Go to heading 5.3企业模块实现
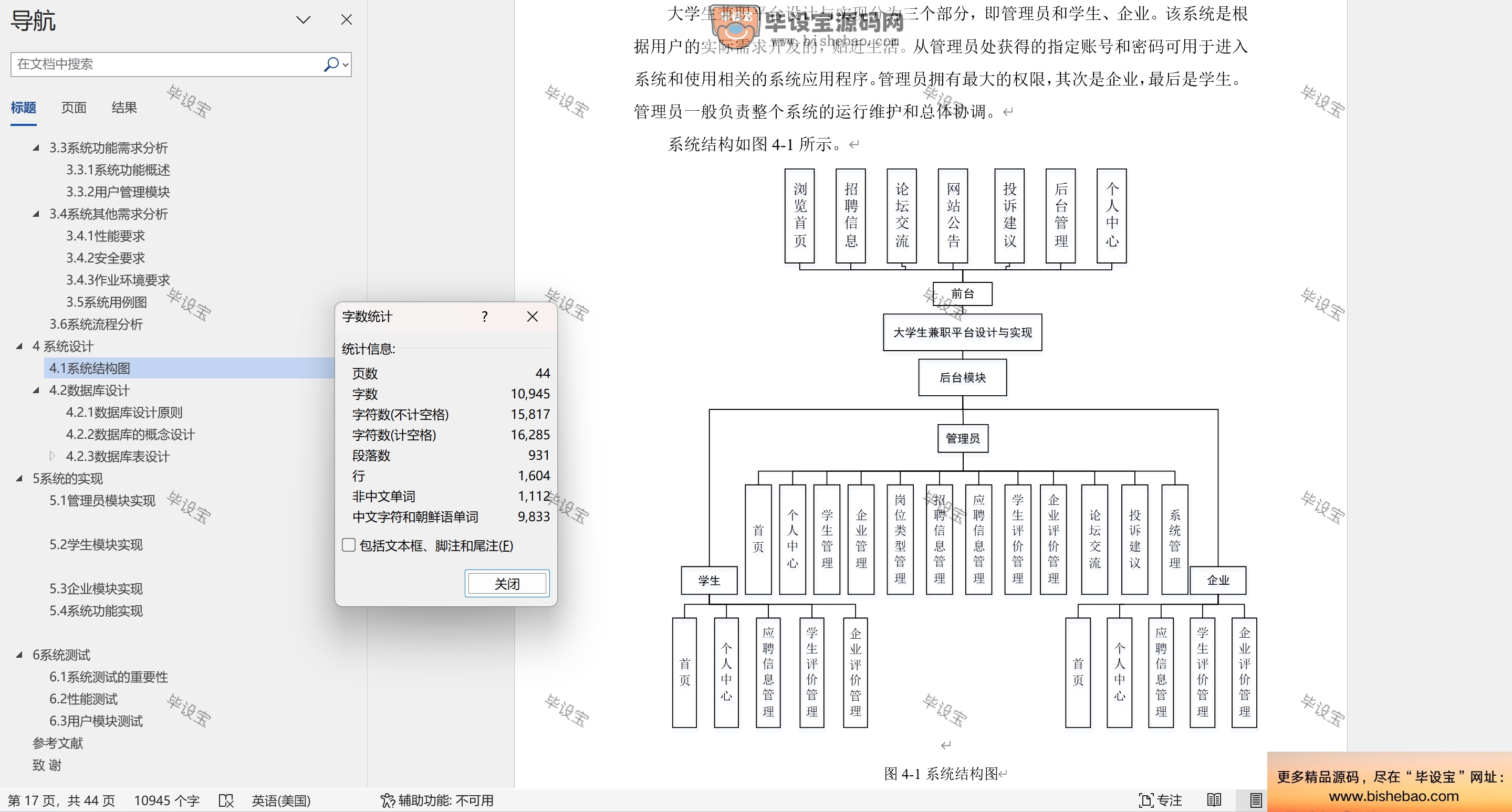1512x812 pixels. click(96, 588)
